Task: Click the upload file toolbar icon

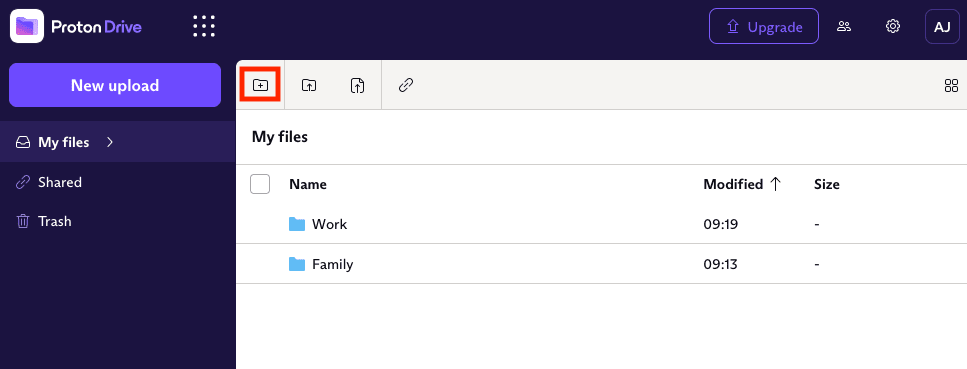Action: [357, 85]
